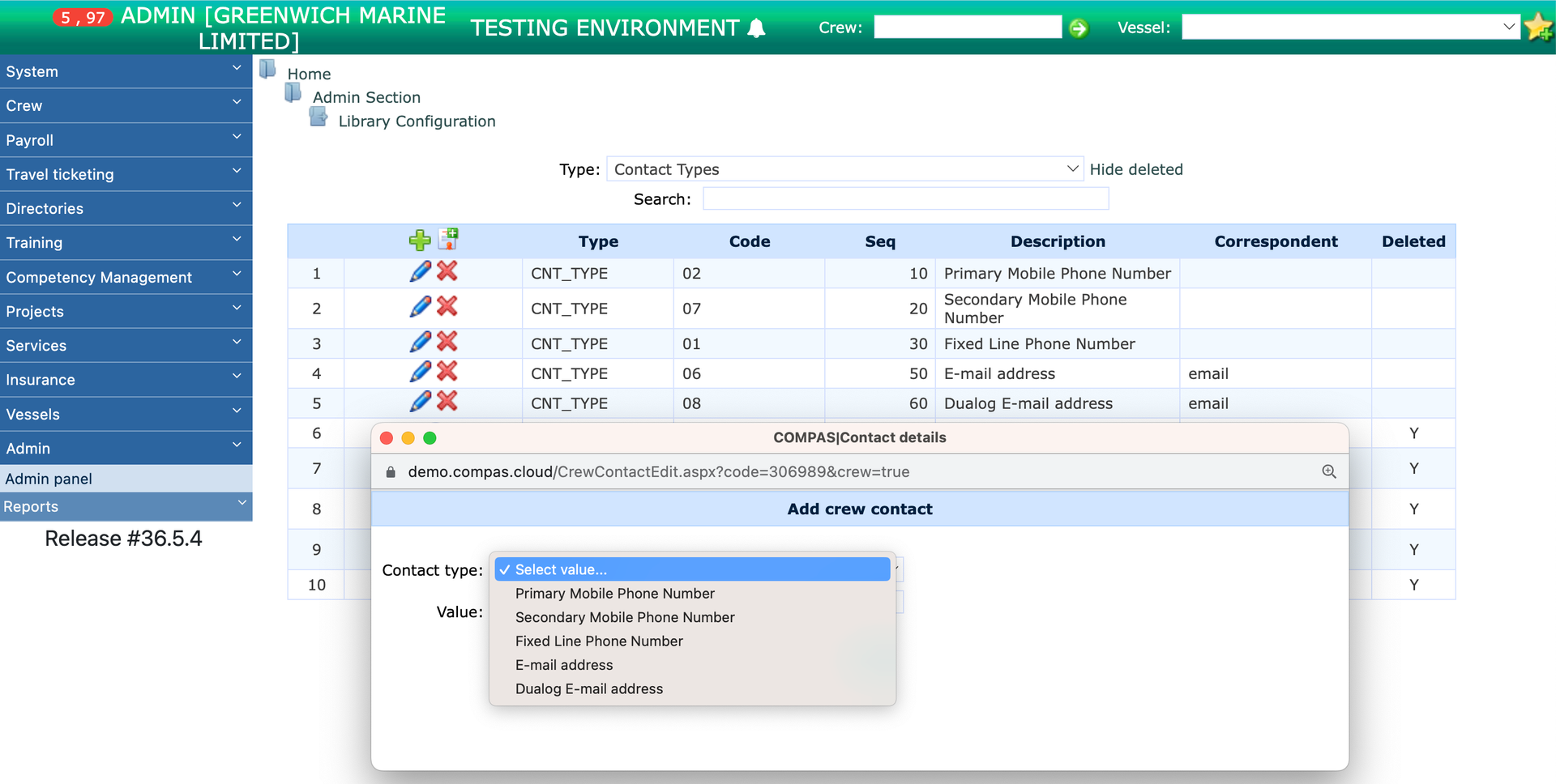
Task: Edit the Fixed Line Phone Number row
Action: [x=420, y=343]
